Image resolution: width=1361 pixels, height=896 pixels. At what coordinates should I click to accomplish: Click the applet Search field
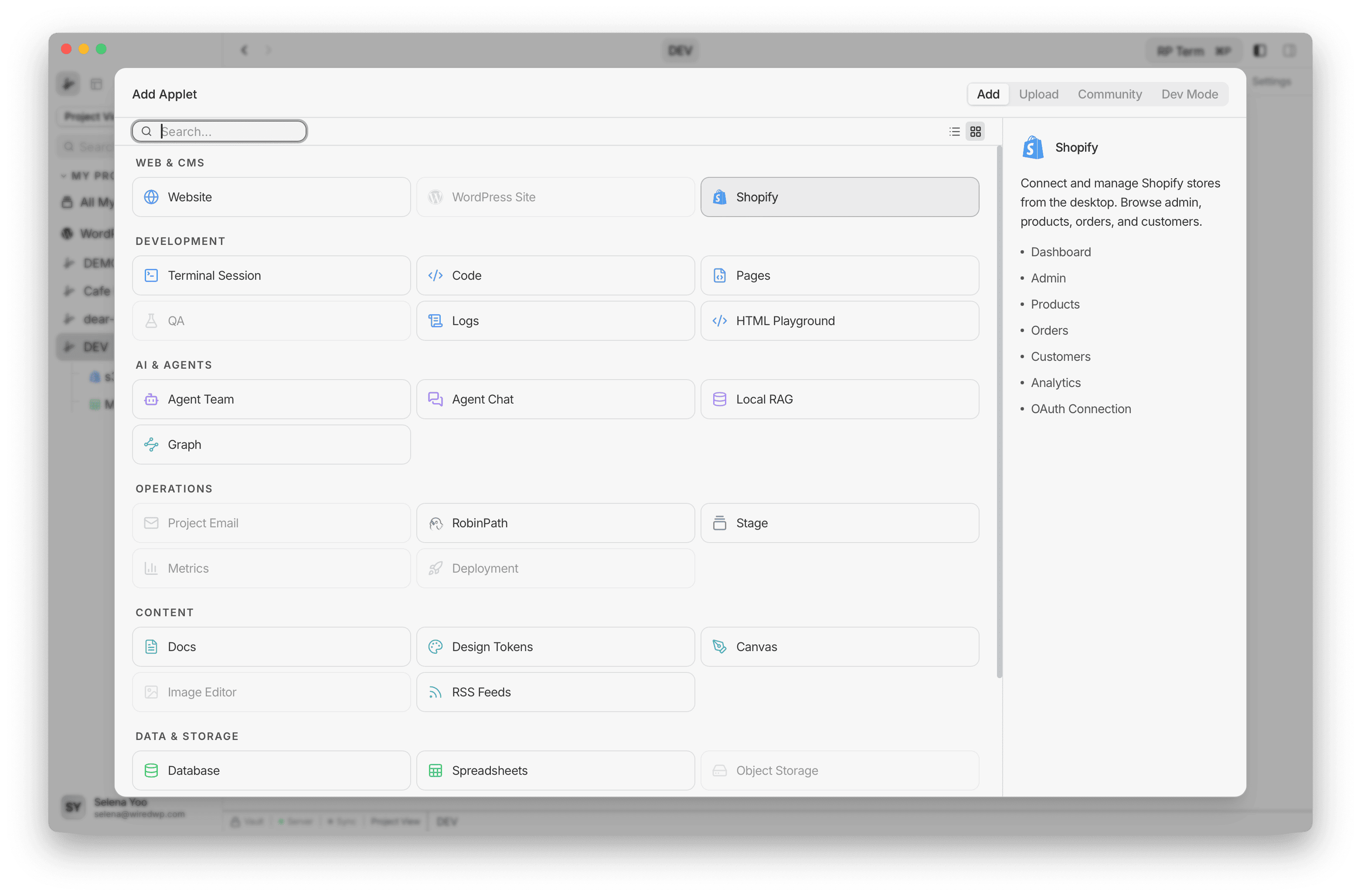(x=219, y=131)
